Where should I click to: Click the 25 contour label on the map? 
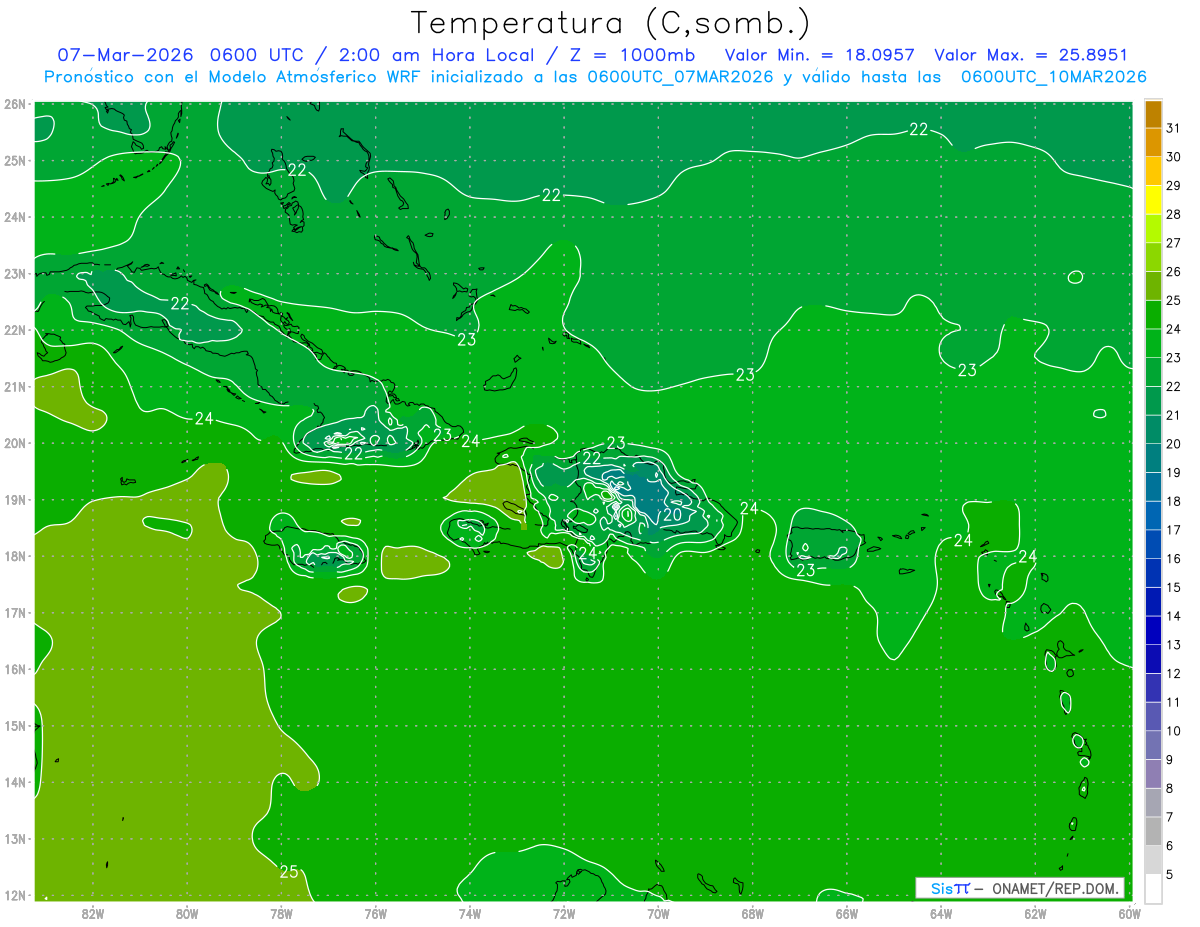click(289, 872)
